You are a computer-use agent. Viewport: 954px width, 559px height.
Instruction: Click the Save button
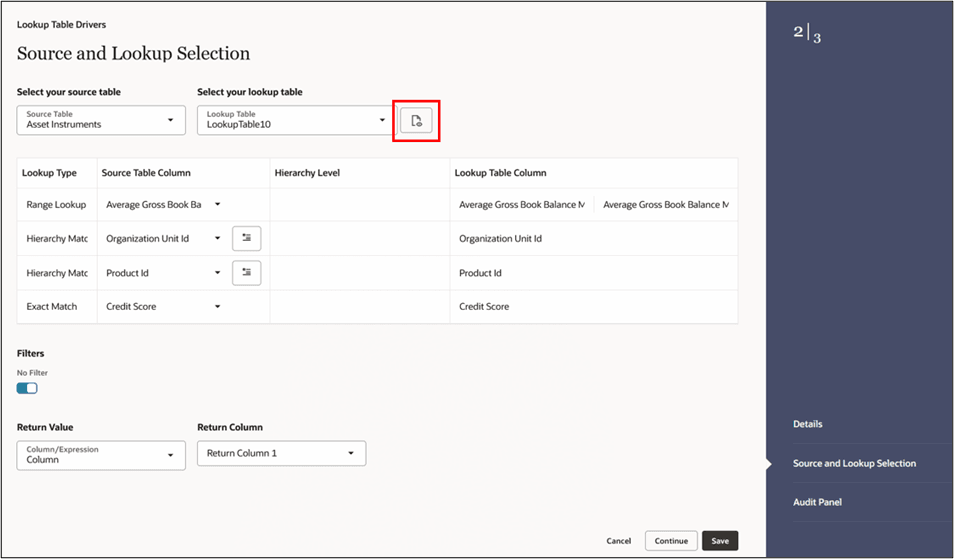720,541
